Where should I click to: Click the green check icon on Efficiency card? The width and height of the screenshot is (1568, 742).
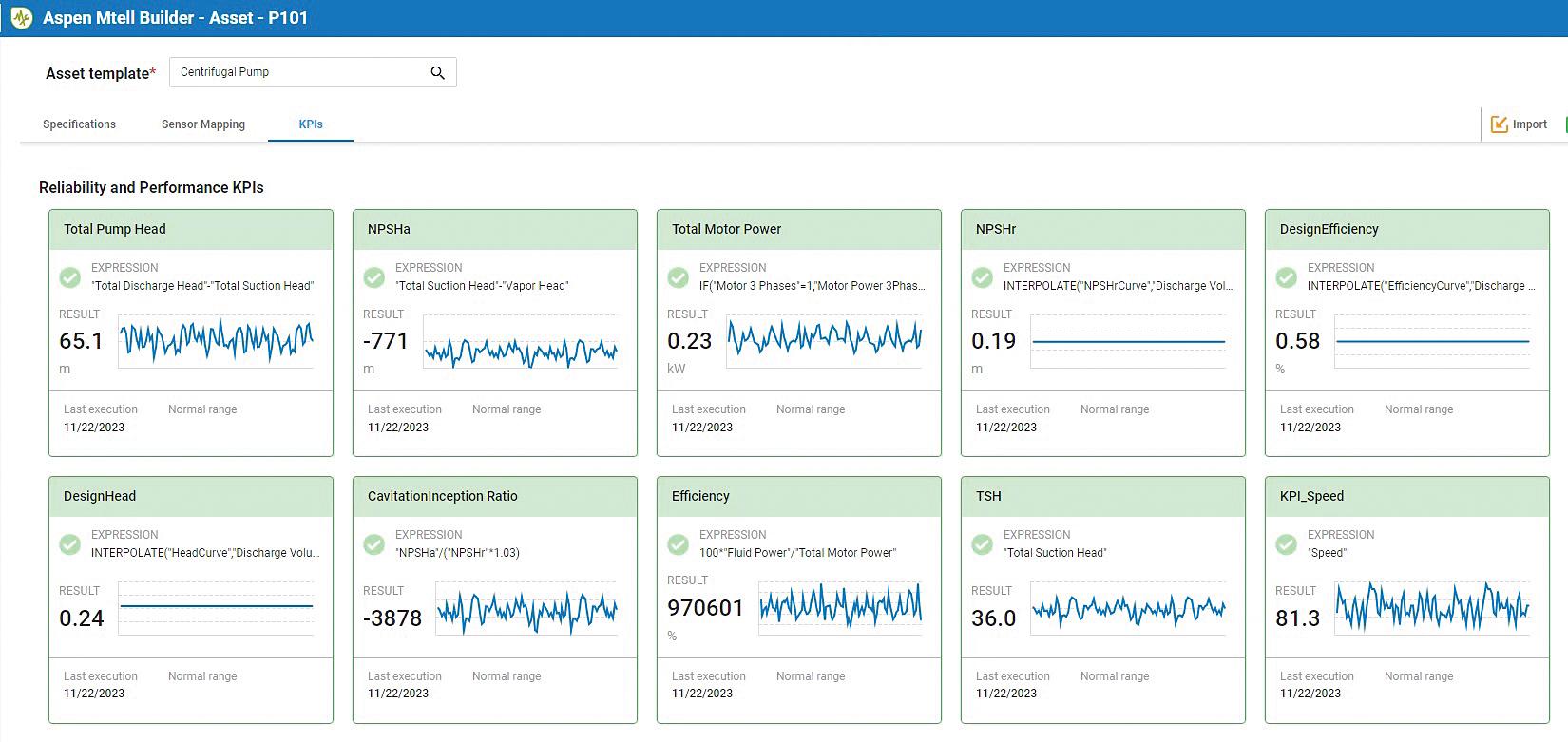[679, 544]
